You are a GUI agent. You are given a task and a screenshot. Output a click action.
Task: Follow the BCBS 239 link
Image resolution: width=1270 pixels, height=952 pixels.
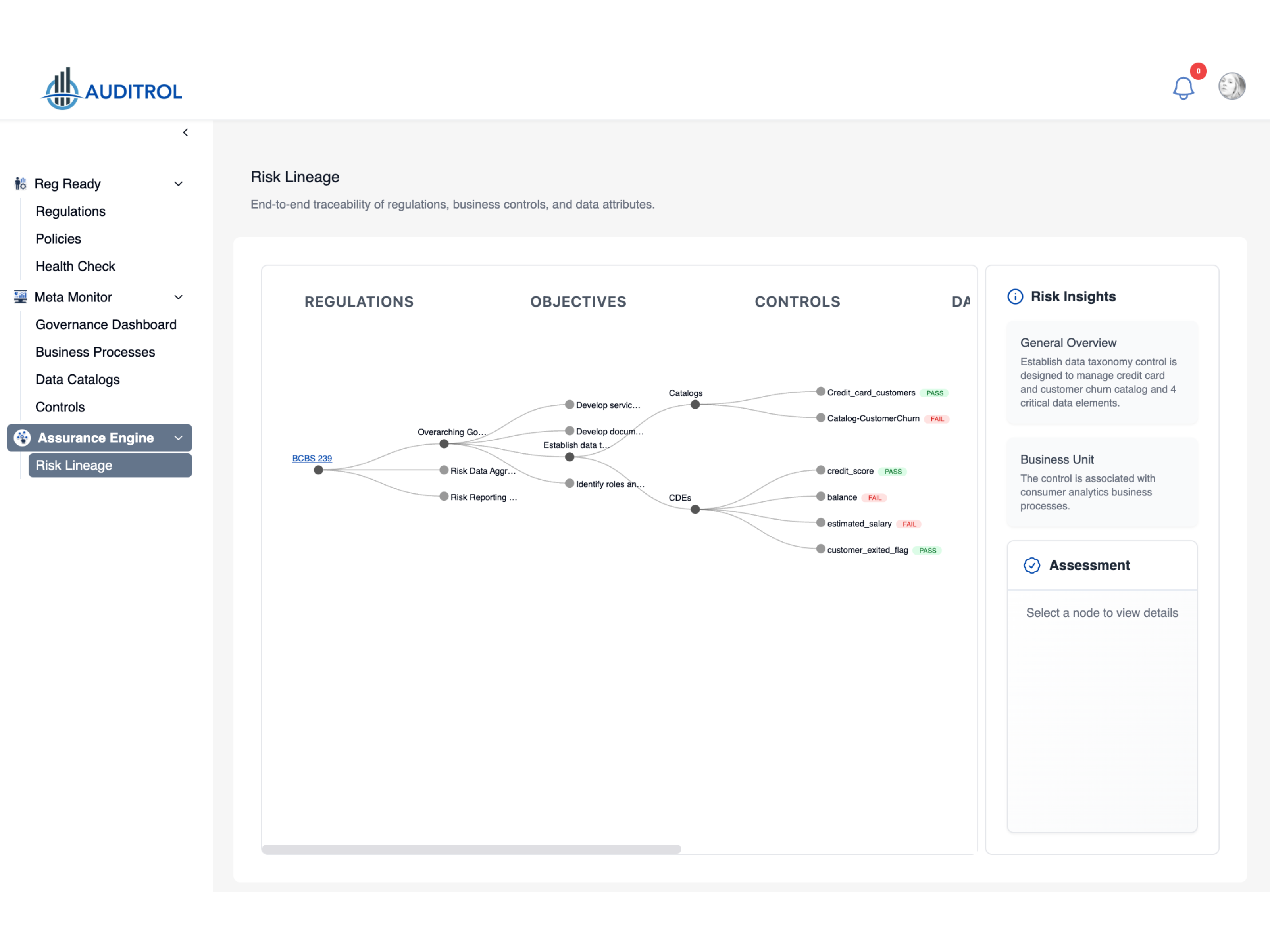point(312,458)
